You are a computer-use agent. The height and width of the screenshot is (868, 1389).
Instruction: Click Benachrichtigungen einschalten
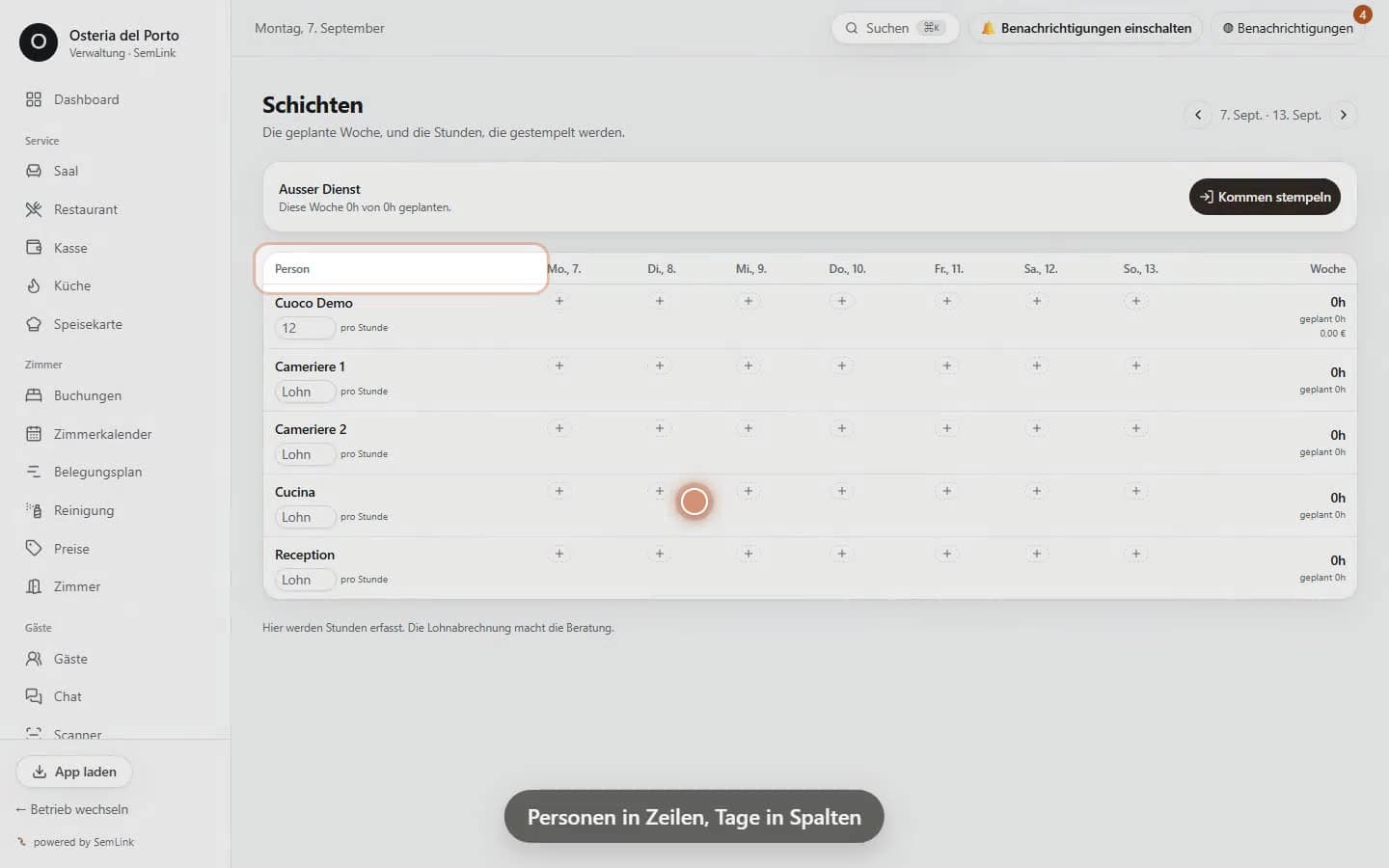coord(1086,28)
